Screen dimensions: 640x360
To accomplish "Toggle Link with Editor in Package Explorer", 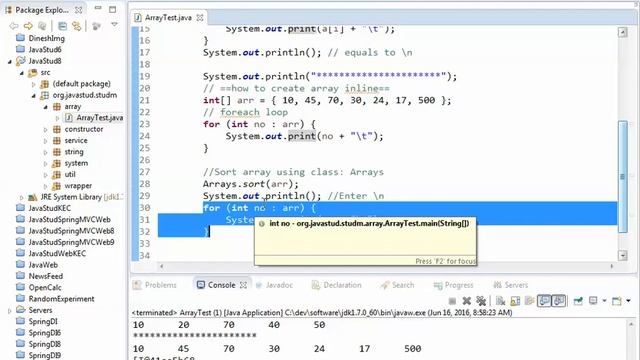I will pyautogui.click(x=76, y=26).
